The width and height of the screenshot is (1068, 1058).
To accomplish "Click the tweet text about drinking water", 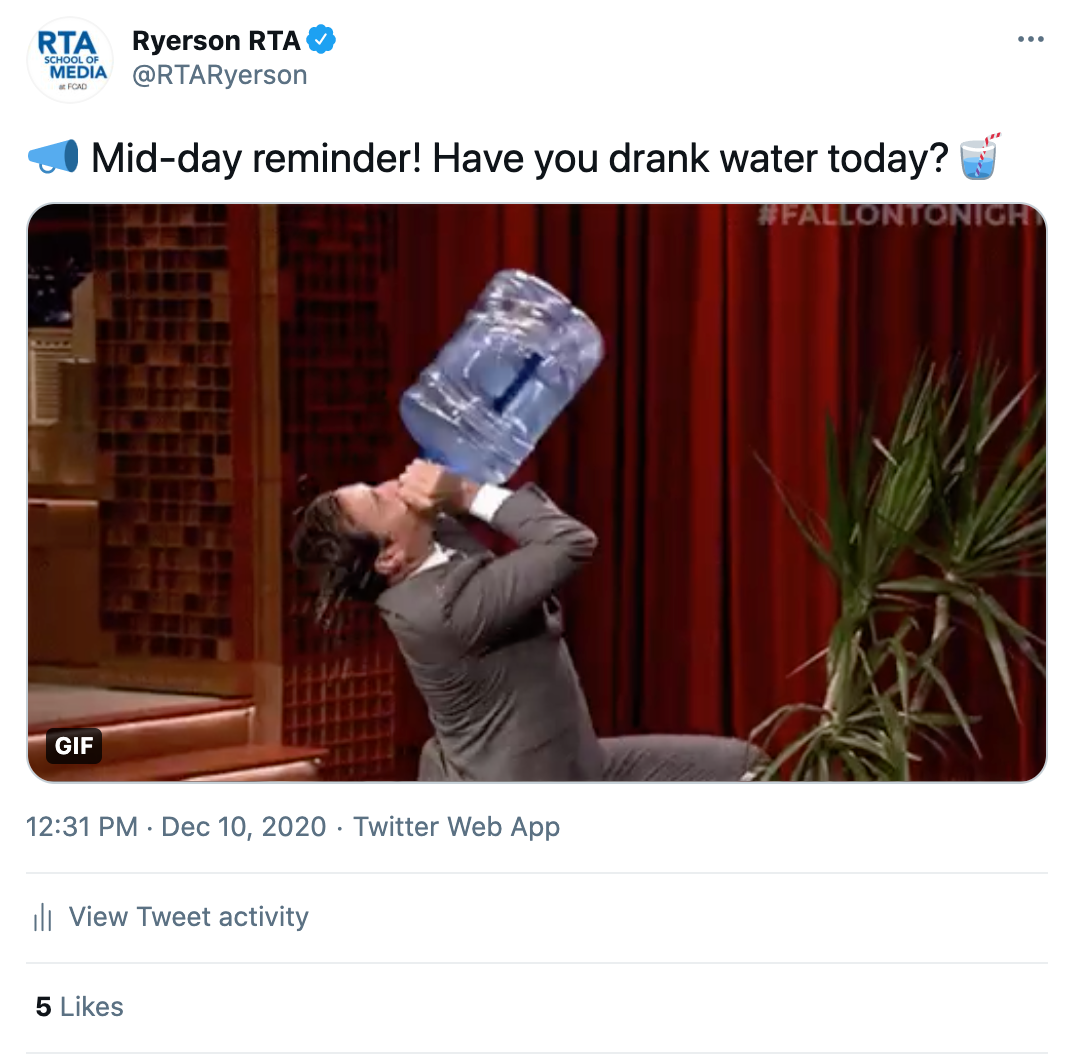I will pyautogui.click(x=518, y=158).
